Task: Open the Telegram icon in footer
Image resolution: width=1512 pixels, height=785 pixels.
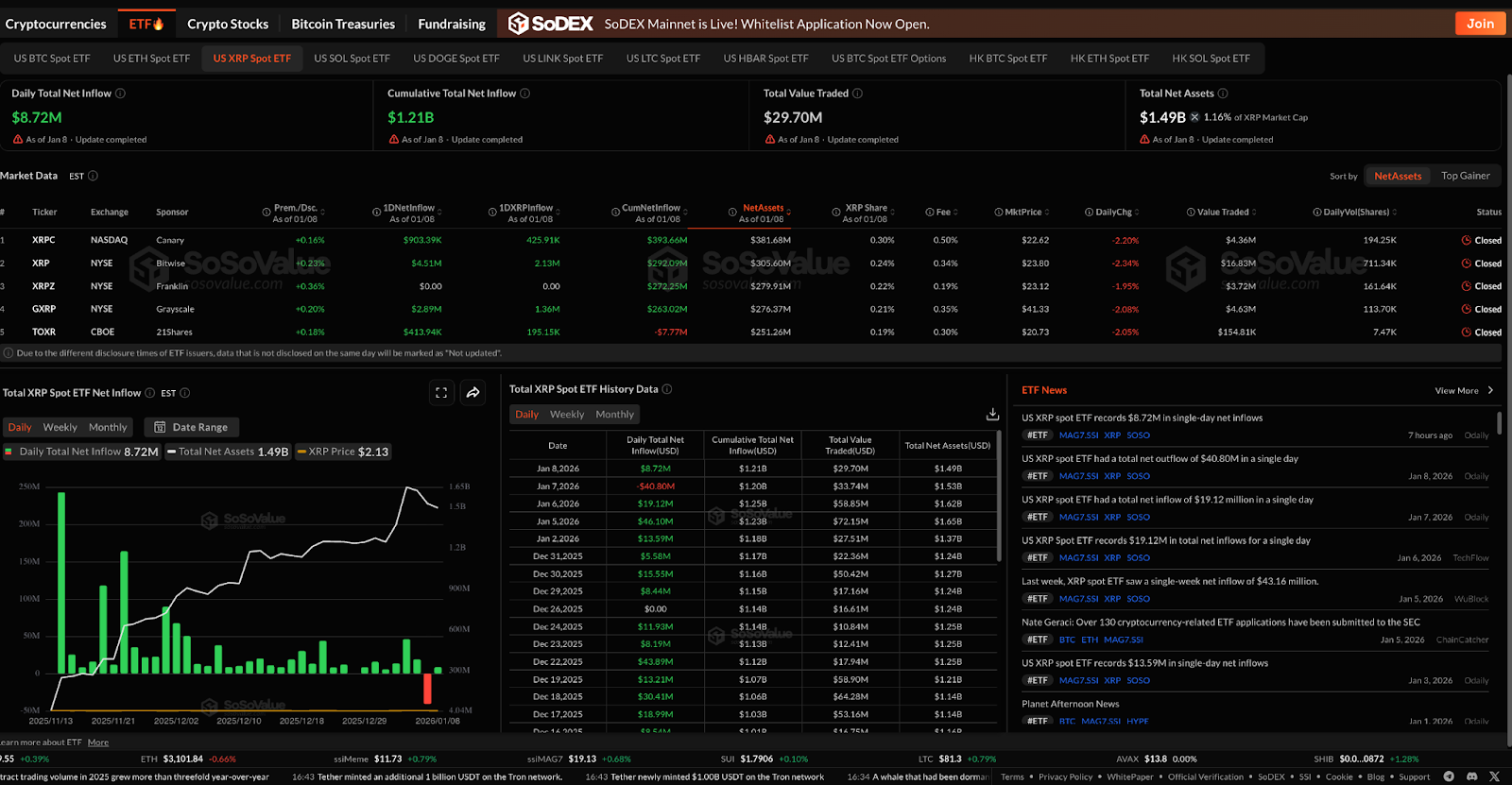Action: pyautogui.click(x=1449, y=776)
